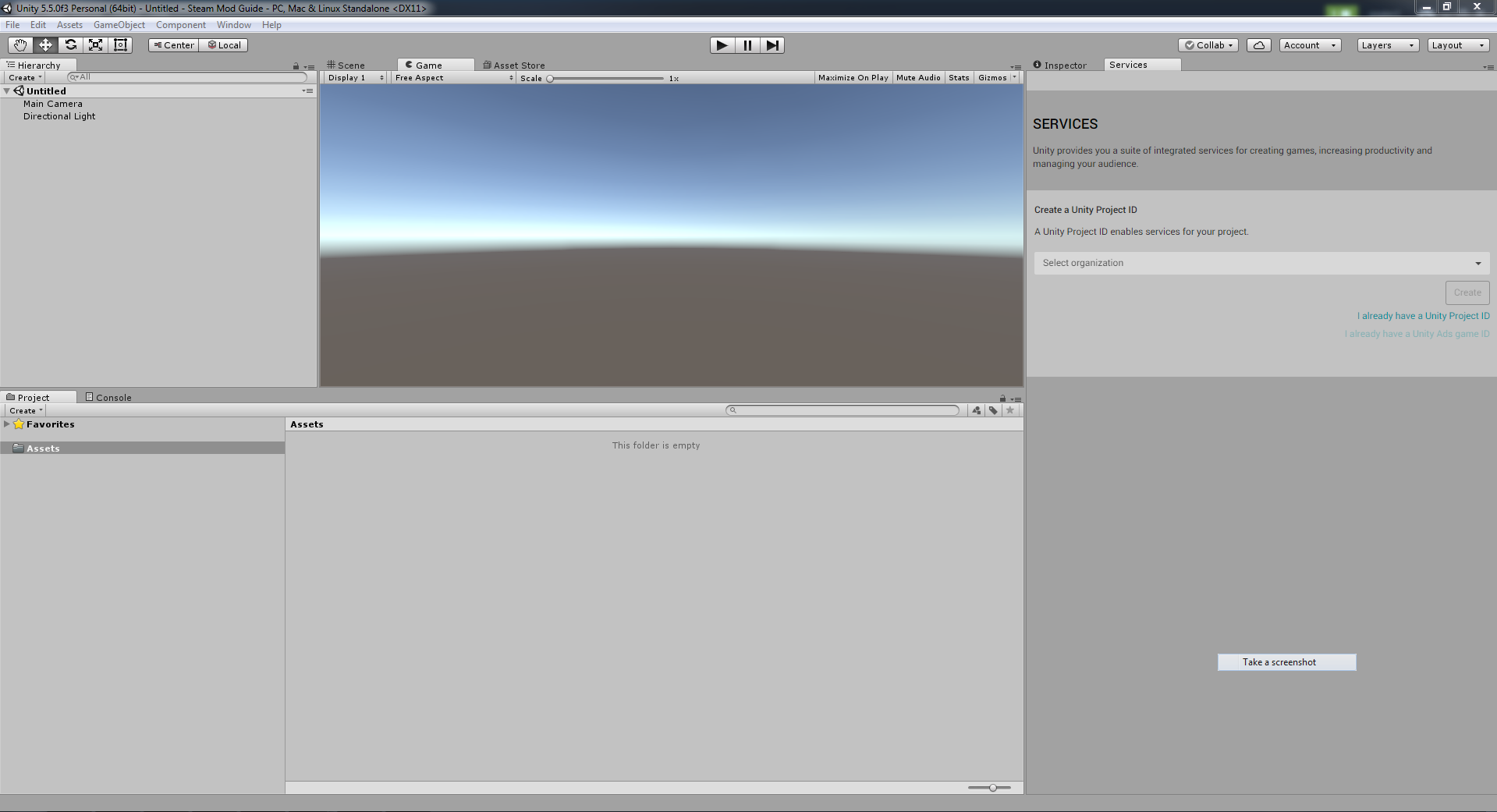Click the Project search field

point(843,410)
